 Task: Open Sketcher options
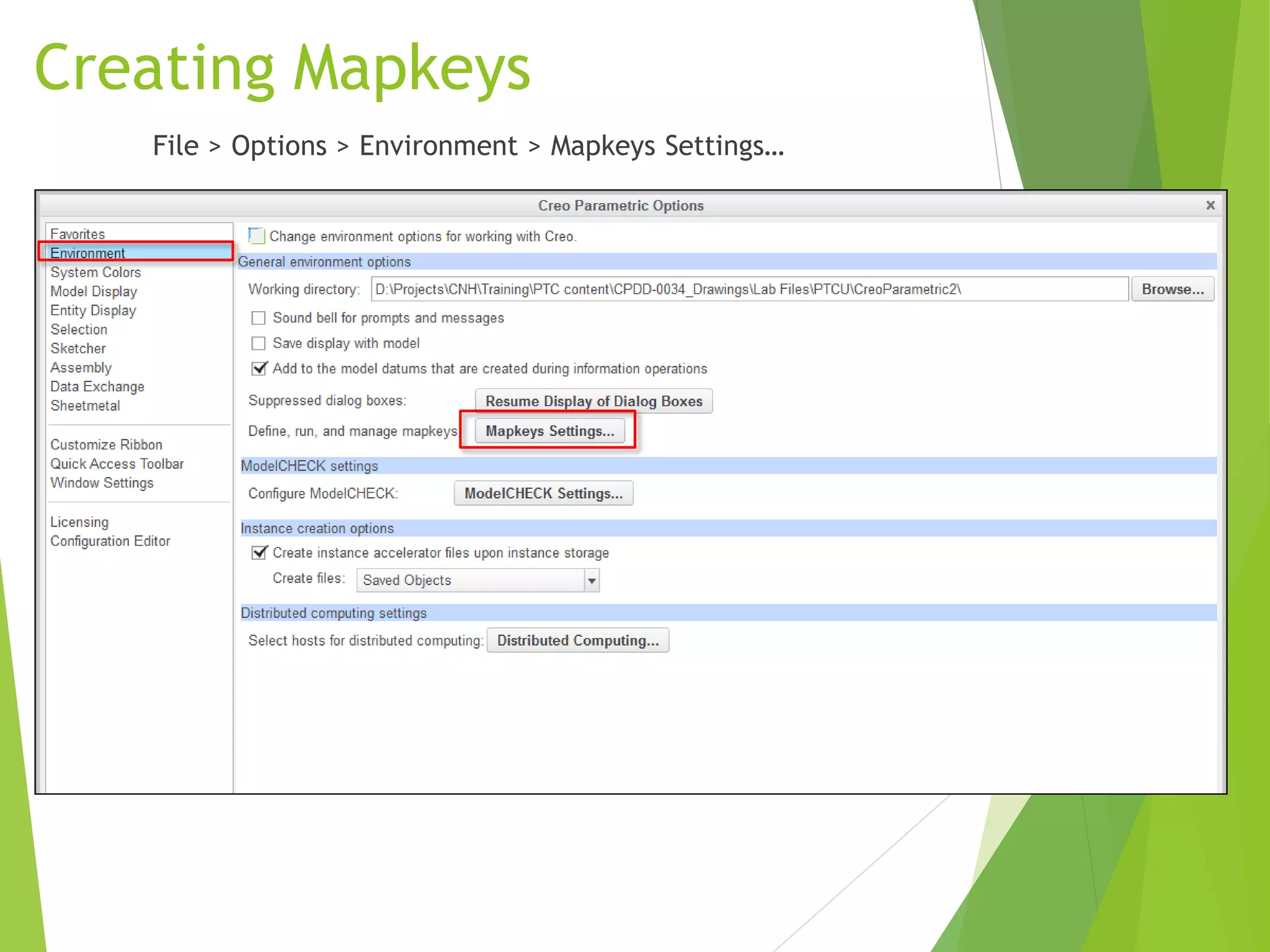[x=78, y=348]
